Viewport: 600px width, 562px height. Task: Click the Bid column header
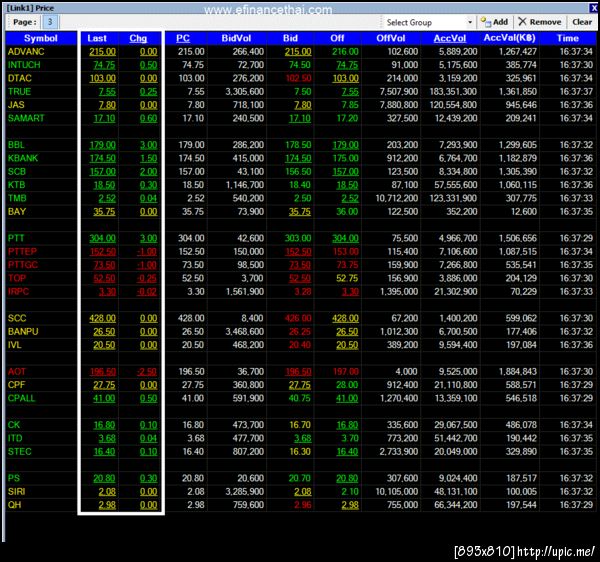(x=290, y=38)
